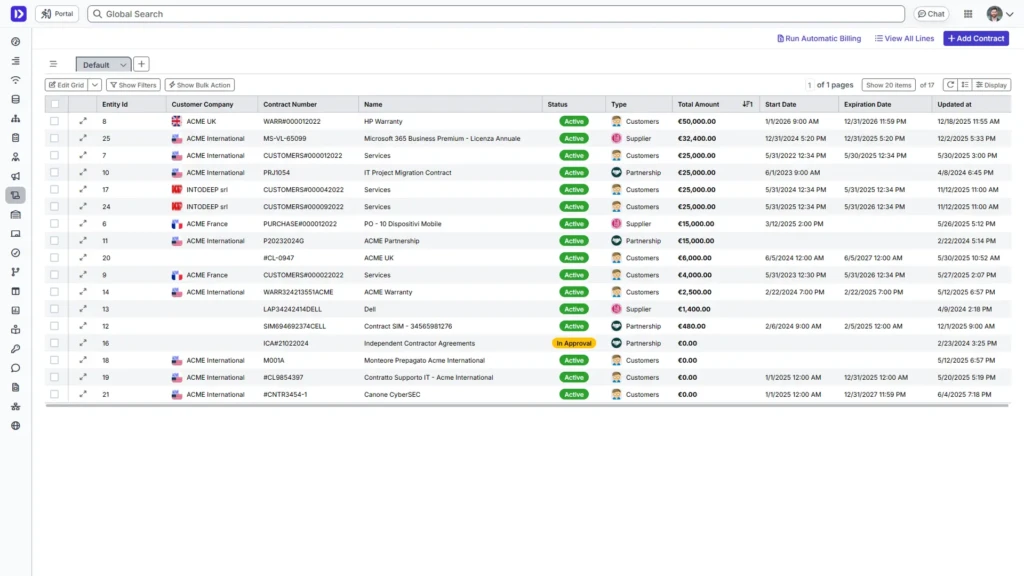The width and height of the screenshot is (1024, 576).
Task: Open the globe sidebar icon
Action: click(16, 426)
